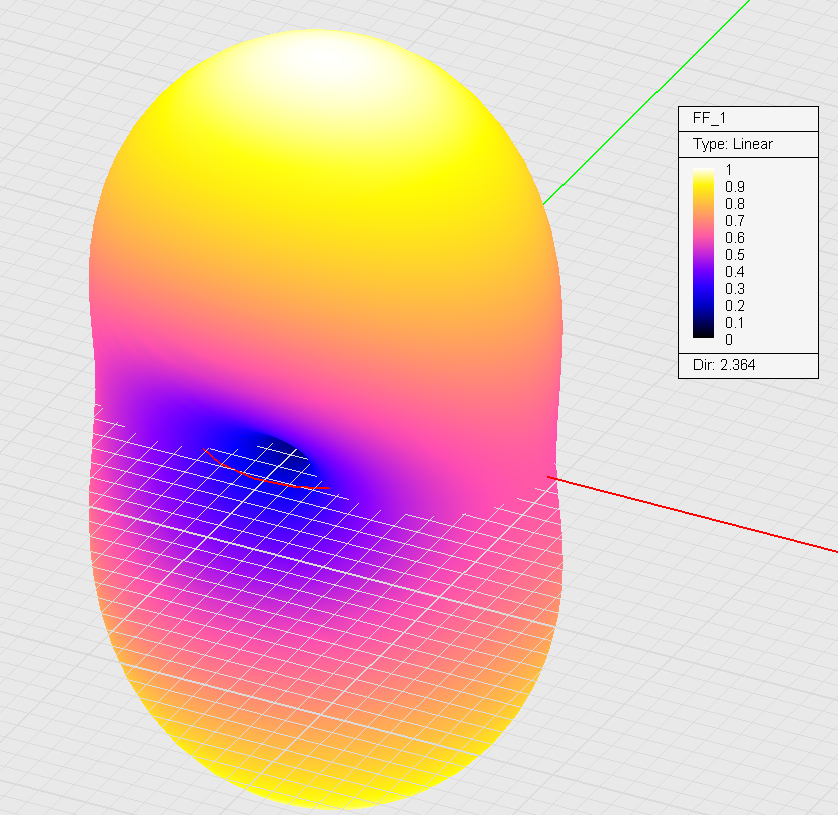
Task: Select the 1 label on color scale
Action: pyautogui.click(x=729, y=170)
